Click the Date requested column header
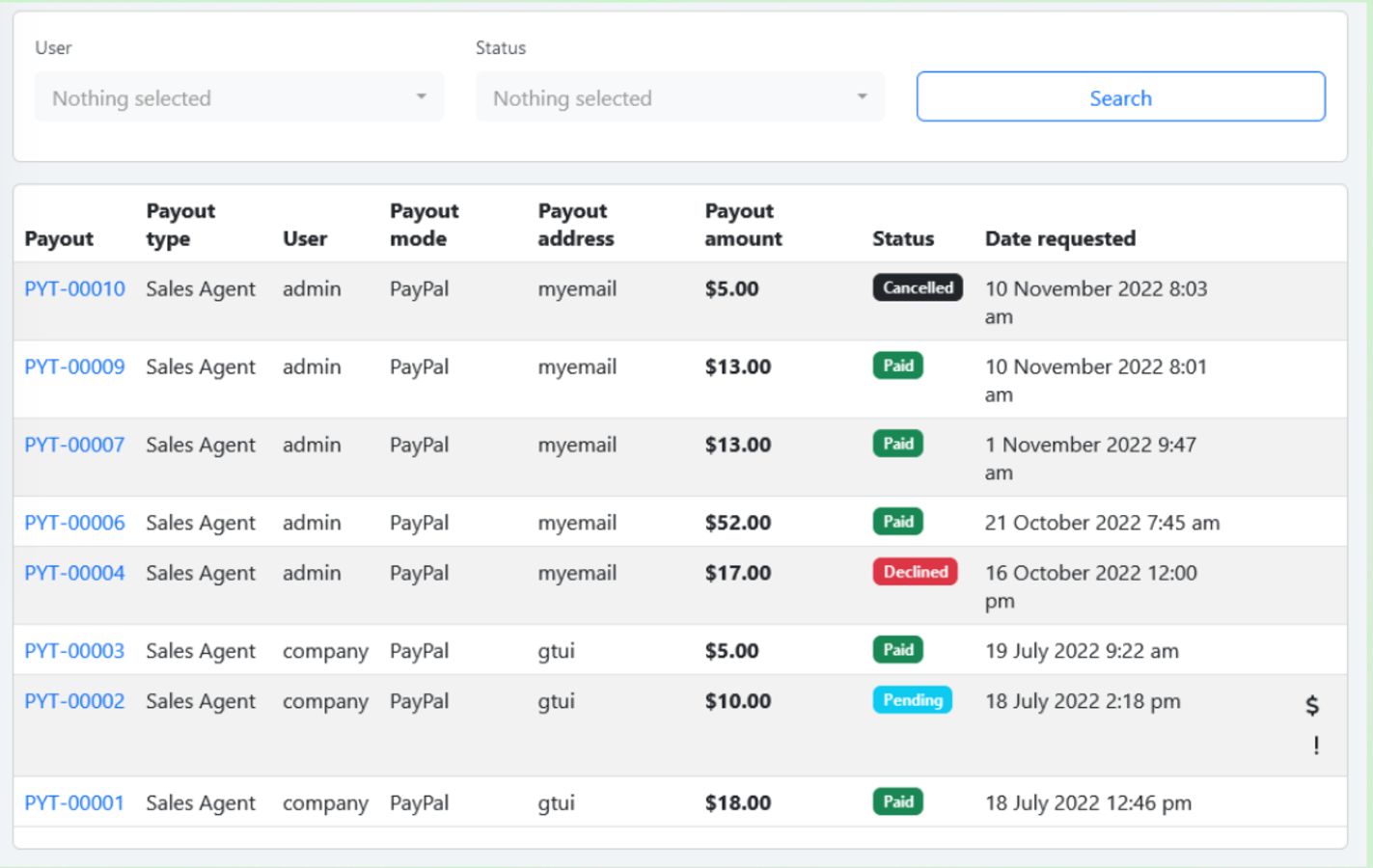This screenshot has width=1373, height=868. (1059, 238)
